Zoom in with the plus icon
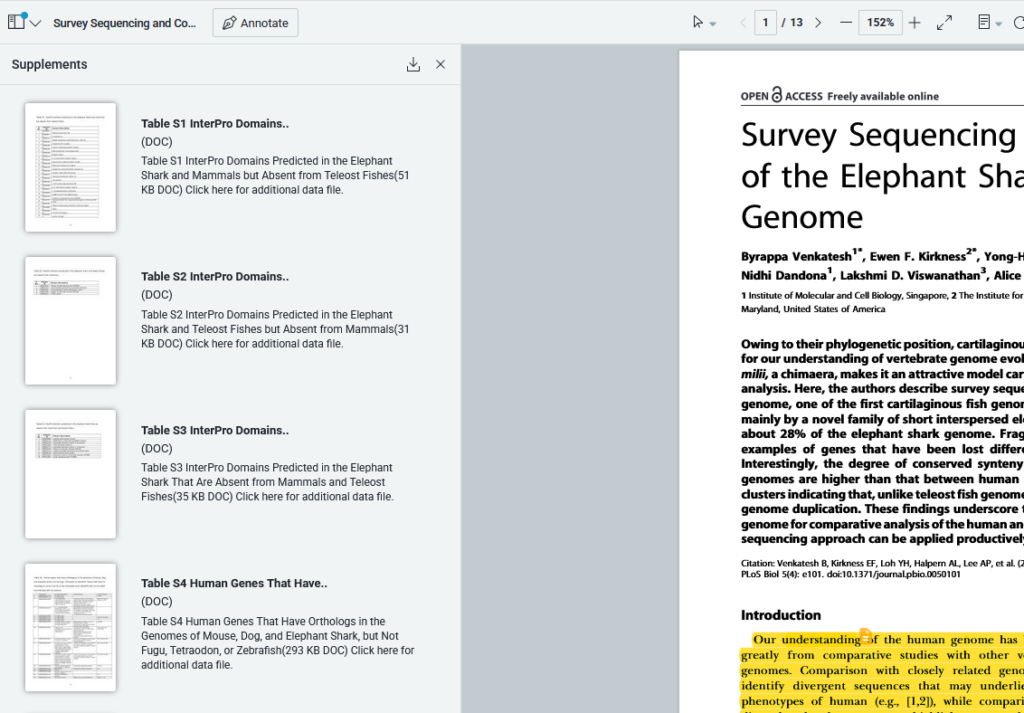This screenshot has width=1024, height=713. click(x=914, y=23)
